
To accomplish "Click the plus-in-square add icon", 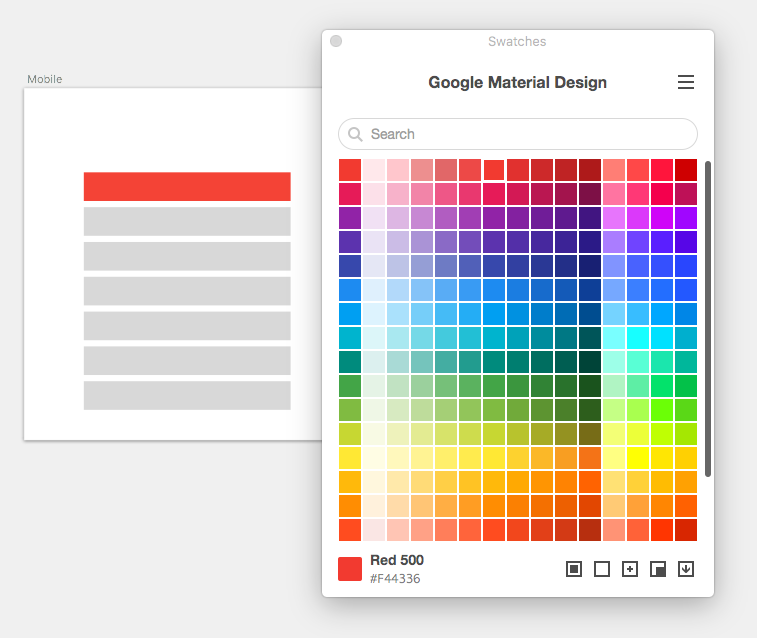I will click(x=630, y=569).
